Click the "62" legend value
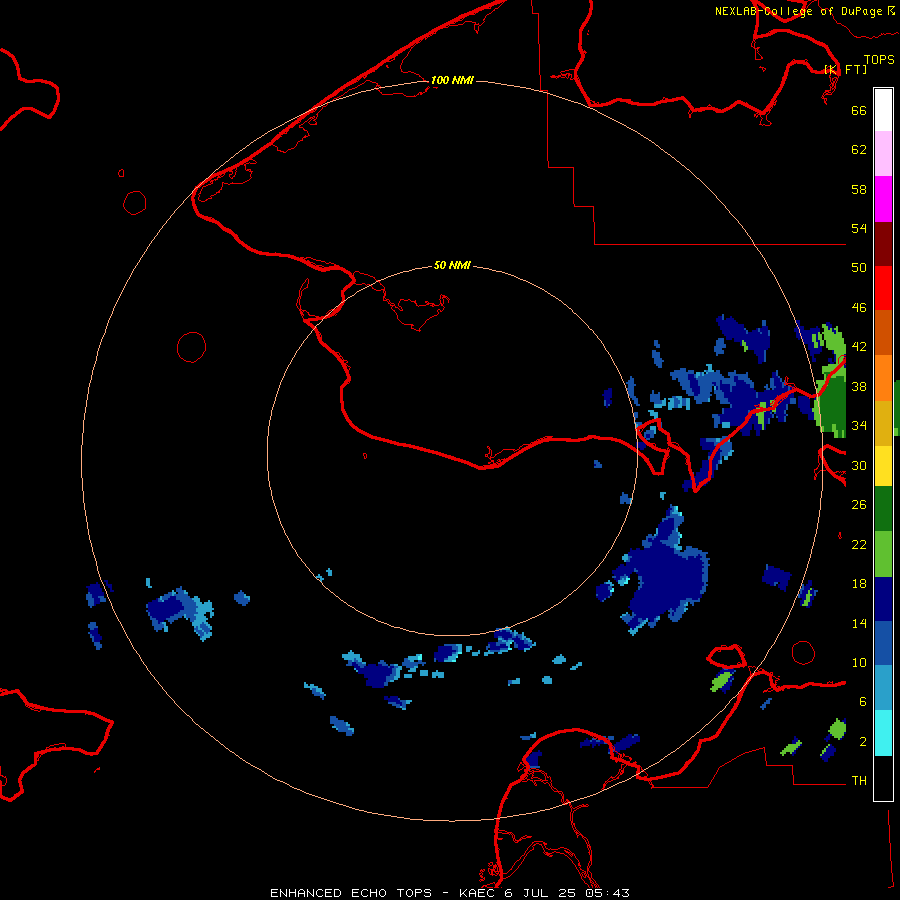 859,150
